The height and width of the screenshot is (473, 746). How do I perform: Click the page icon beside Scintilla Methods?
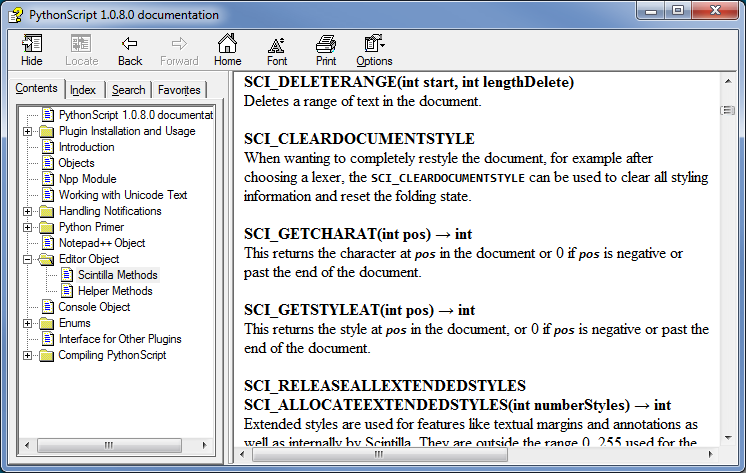67,275
